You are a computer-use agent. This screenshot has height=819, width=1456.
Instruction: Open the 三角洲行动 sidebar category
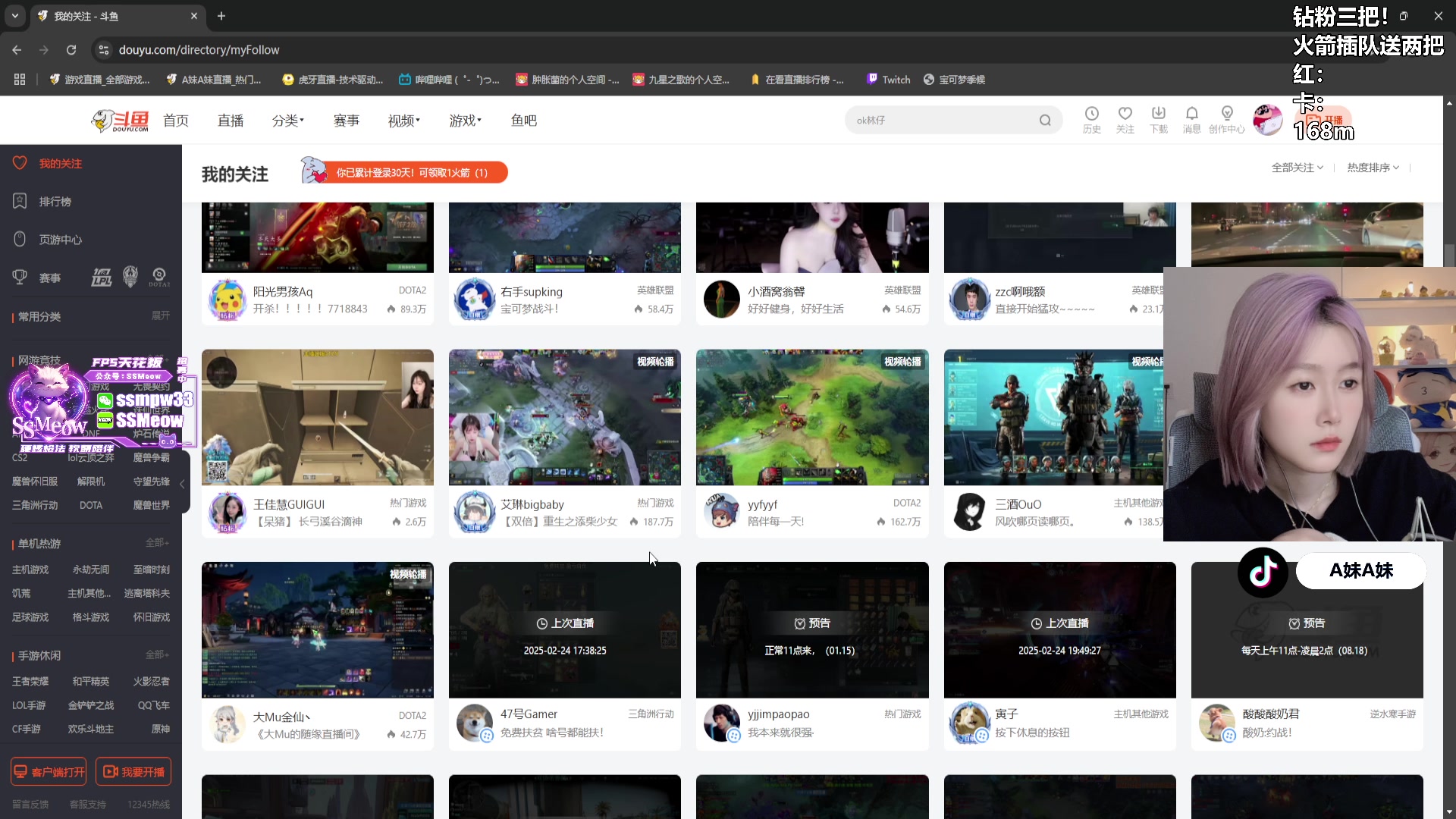tap(35, 505)
